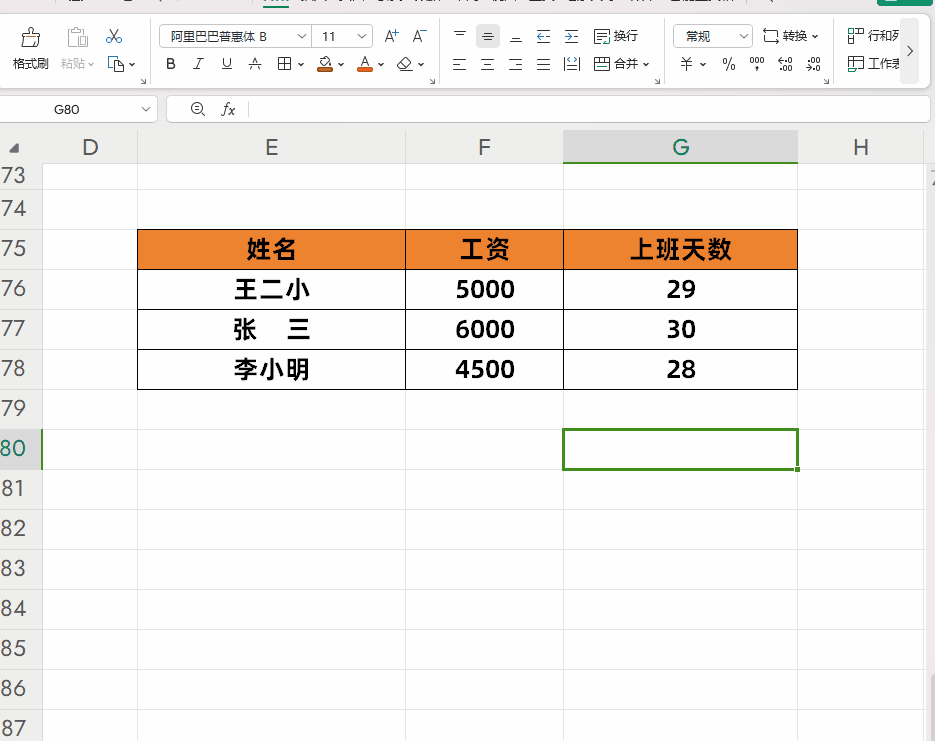The height and width of the screenshot is (741, 935).
Task: Open the Copy options dropdown arrow
Action: [132, 64]
